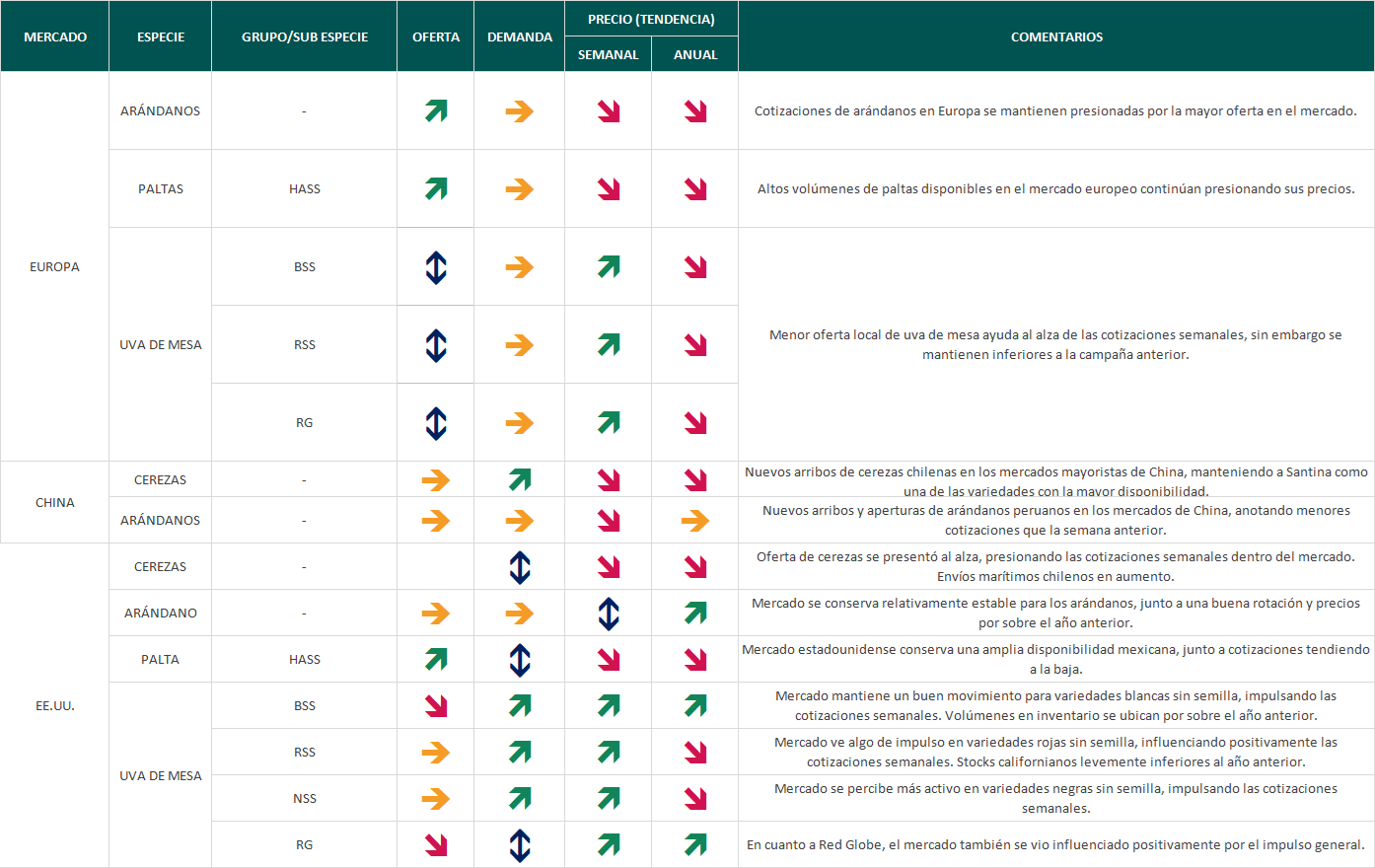Click the red Oferta arrow for EE.UU. BSS

(x=436, y=706)
